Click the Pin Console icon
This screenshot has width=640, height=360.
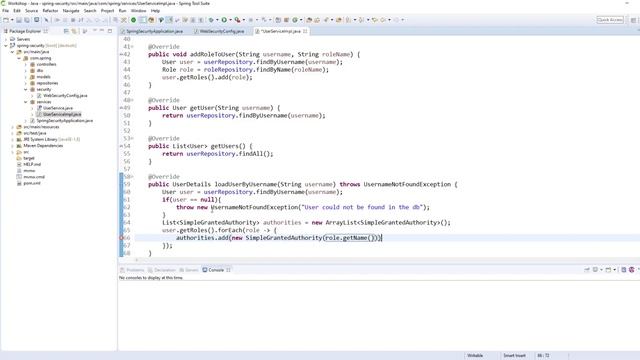587,269
